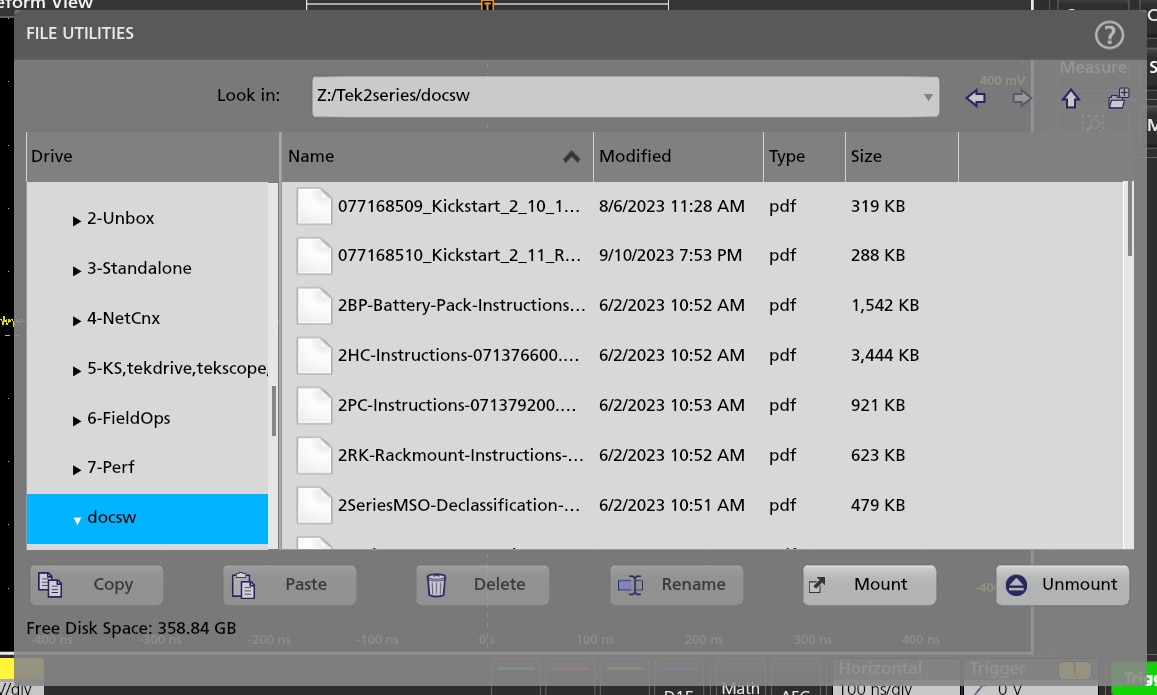Click the Mount button
The image size is (1157, 695).
pos(869,585)
